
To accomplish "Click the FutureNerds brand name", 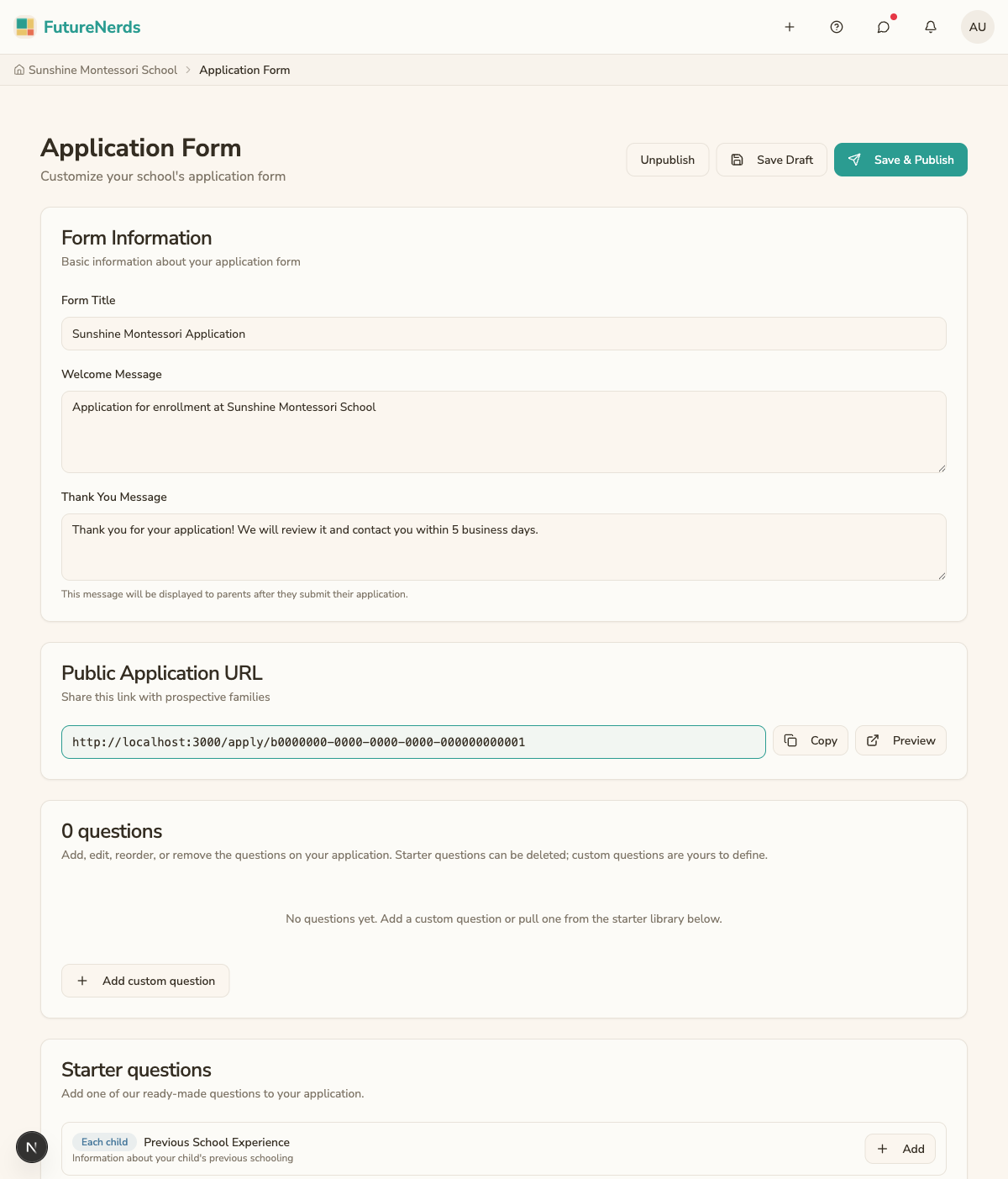I will (92, 27).
